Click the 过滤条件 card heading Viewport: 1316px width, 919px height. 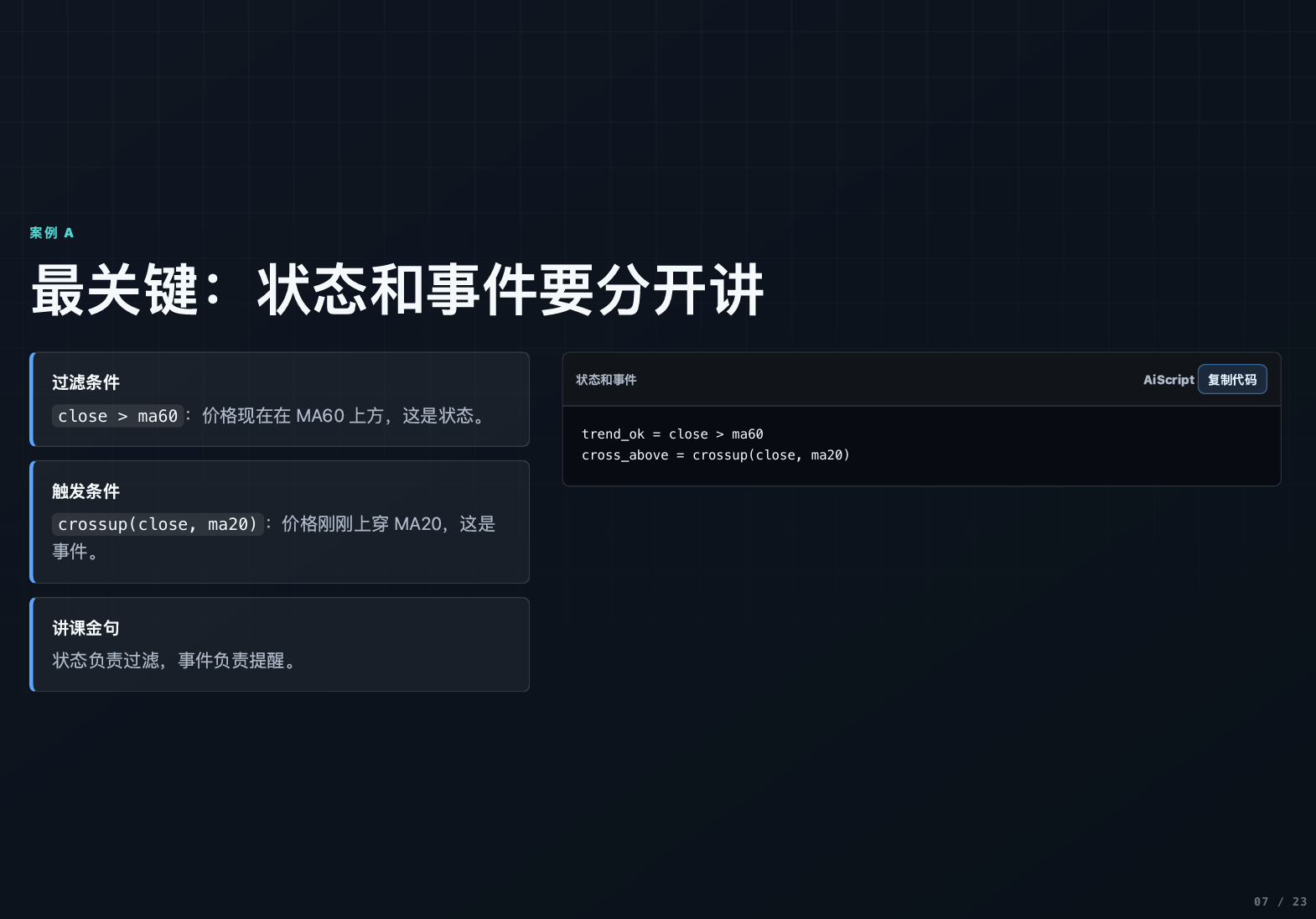click(85, 382)
